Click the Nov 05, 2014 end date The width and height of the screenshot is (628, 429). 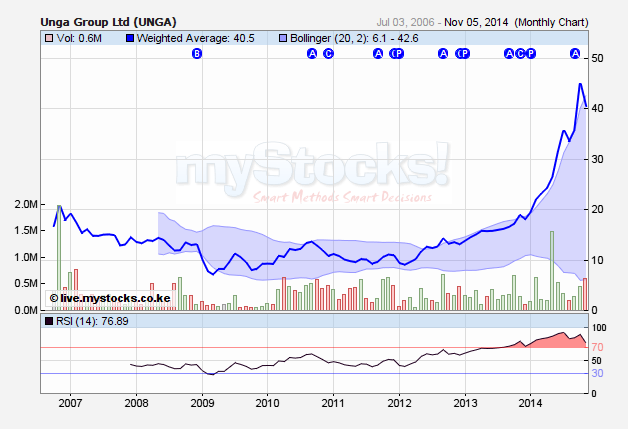click(475, 20)
